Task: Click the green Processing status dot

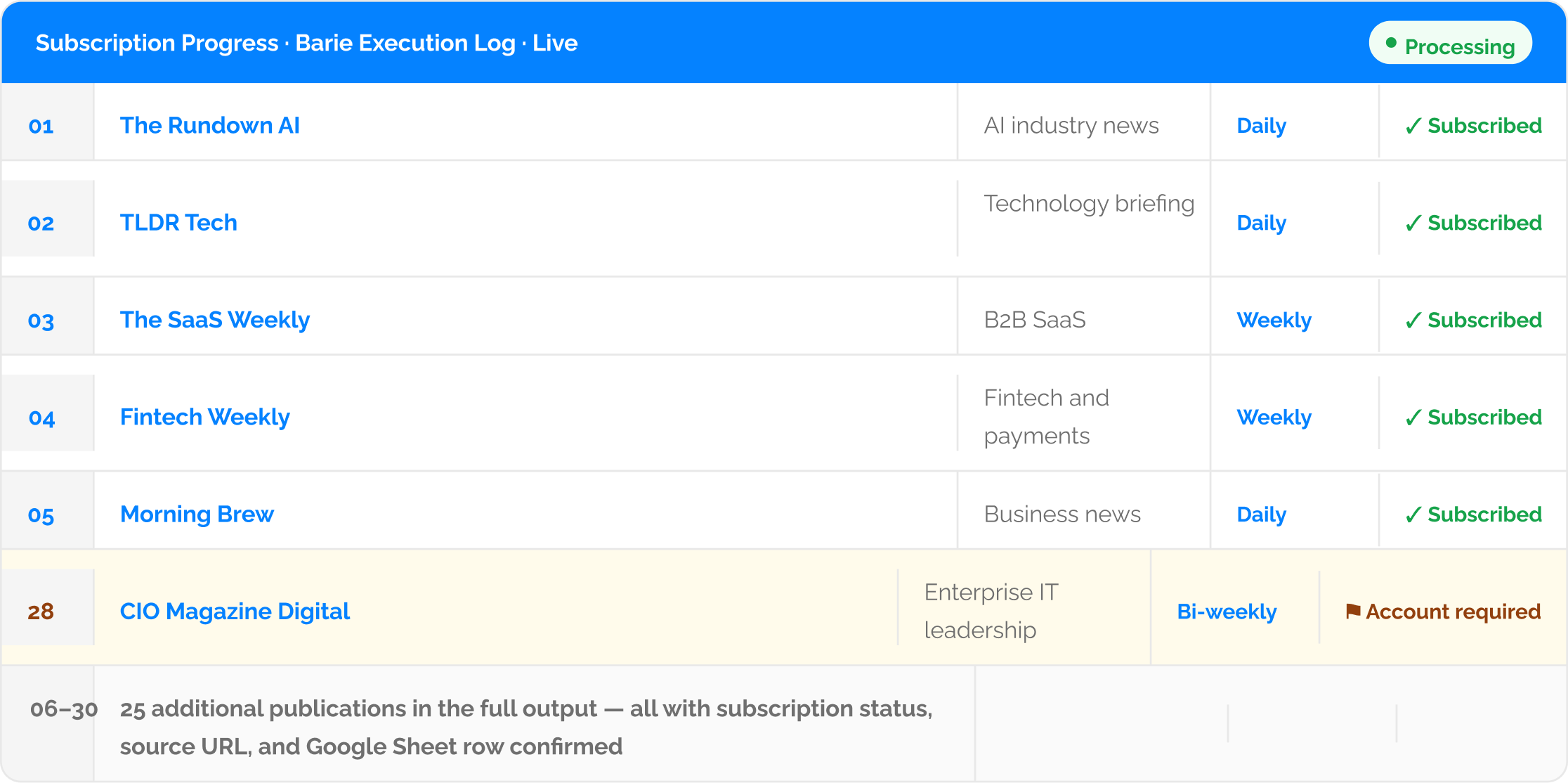Action: (1391, 43)
